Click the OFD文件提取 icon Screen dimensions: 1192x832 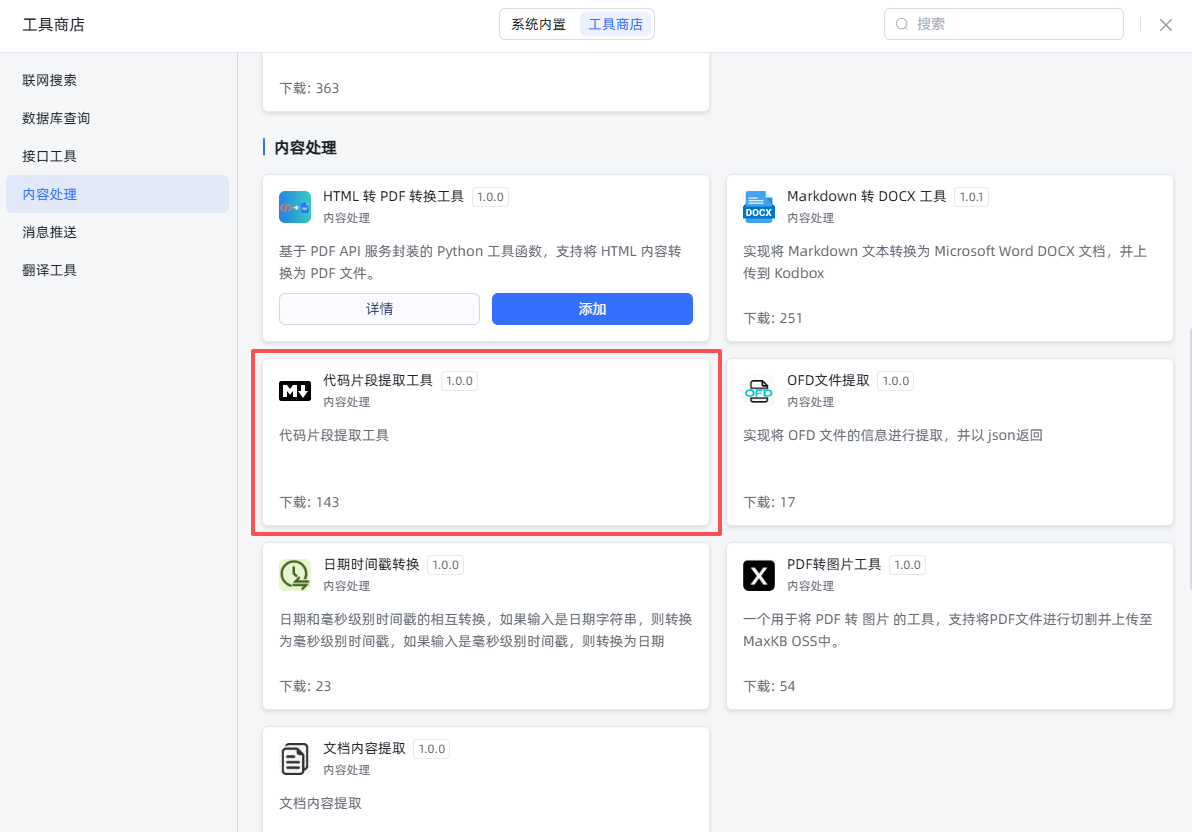[759, 391]
